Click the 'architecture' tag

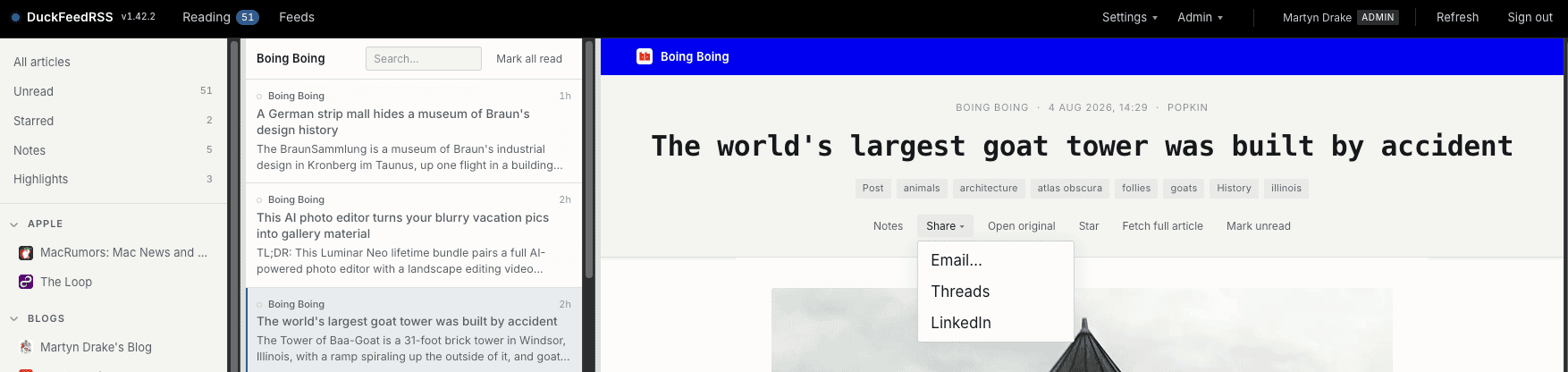989,189
